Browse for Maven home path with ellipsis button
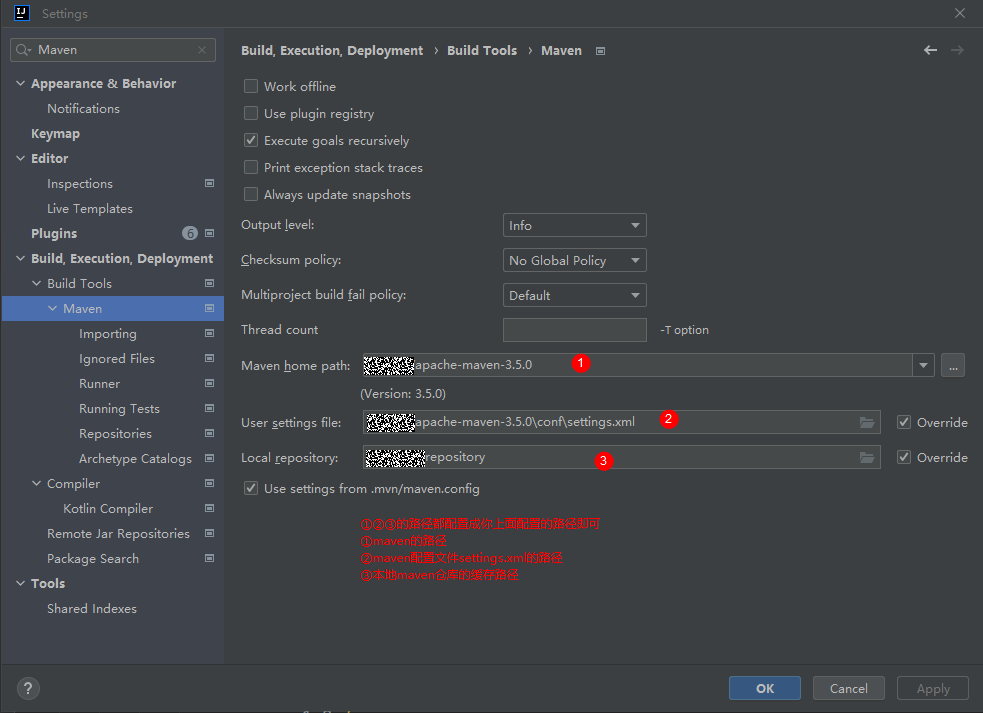Viewport: 983px width, 713px height. [953, 365]
